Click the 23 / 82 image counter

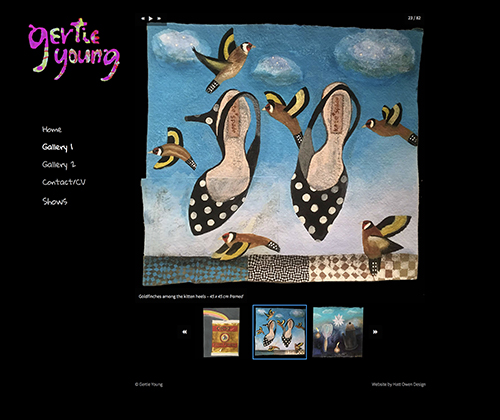[x=414, y=18]
